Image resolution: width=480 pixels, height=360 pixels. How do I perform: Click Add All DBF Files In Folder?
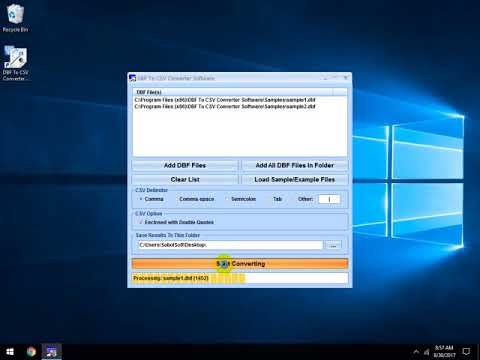click(x=295, y=165)
